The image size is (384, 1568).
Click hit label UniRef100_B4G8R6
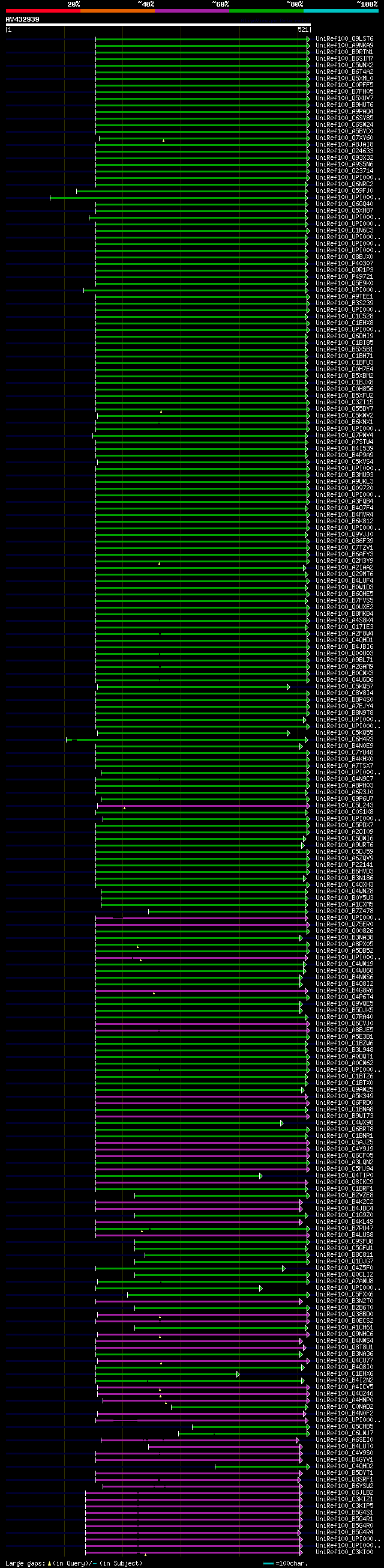pyautogui.click(x=344, y=991)
